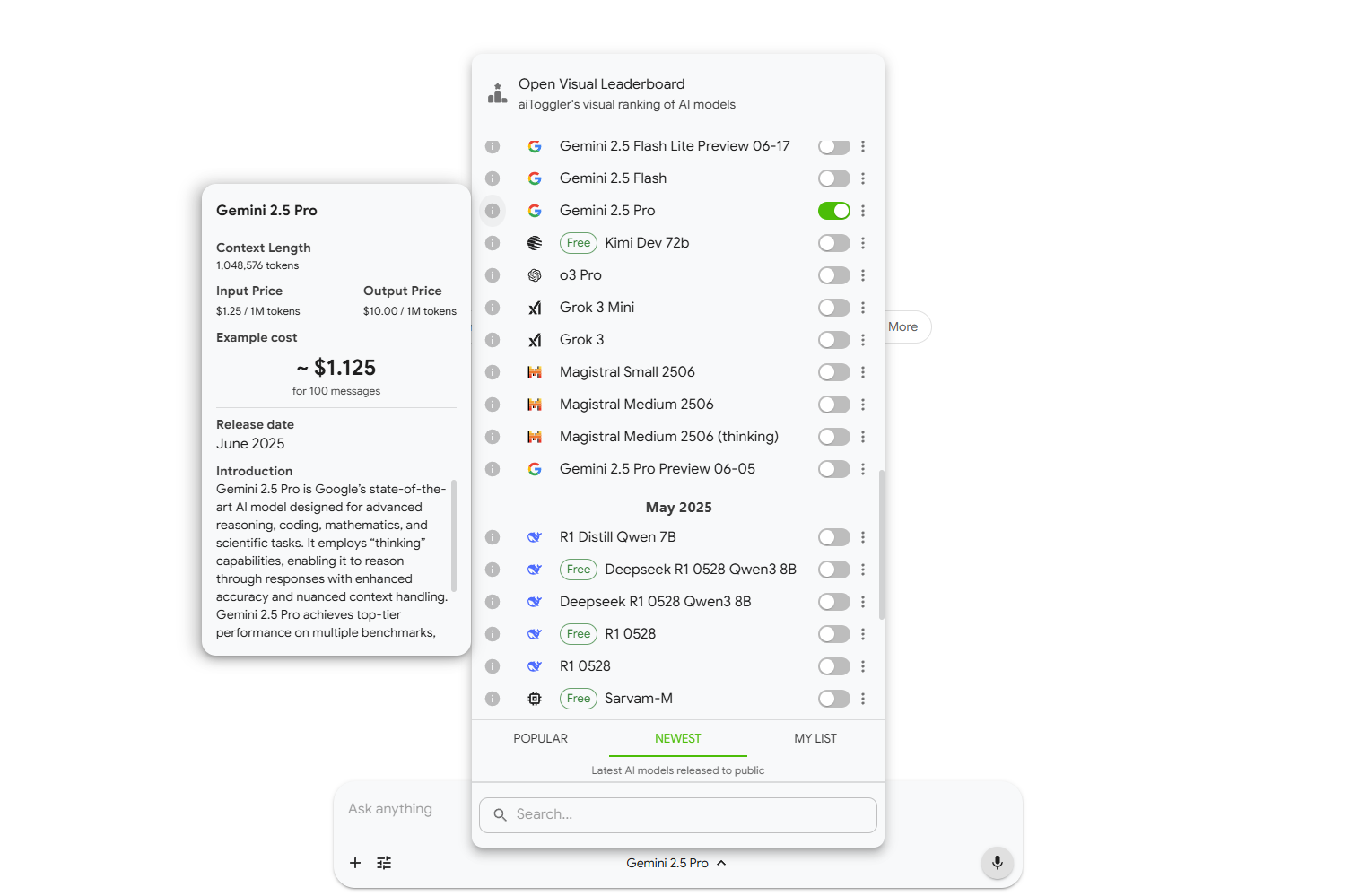Click the OpenAI logo next to o3 Pro
The height and width of the screenshot is (896, 1351).
point(535,275)
